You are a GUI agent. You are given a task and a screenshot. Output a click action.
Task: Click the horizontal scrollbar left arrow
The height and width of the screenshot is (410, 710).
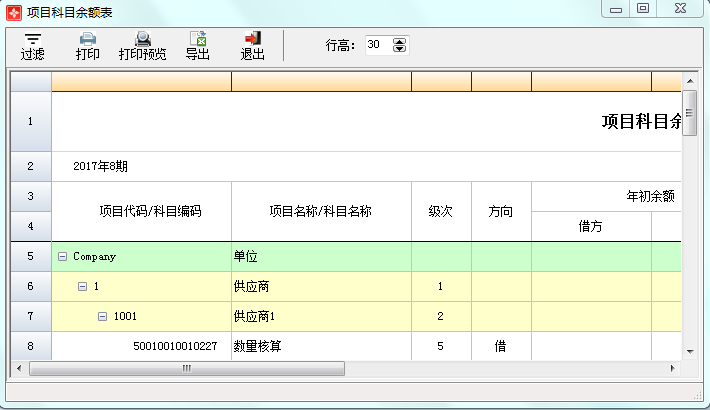tap(19, 368)
